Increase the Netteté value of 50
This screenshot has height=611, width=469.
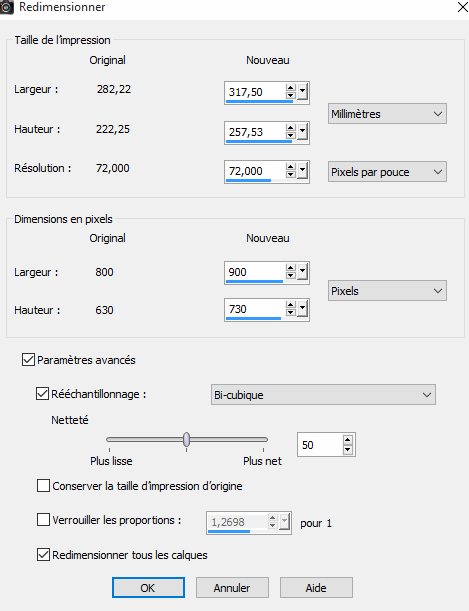347,440
